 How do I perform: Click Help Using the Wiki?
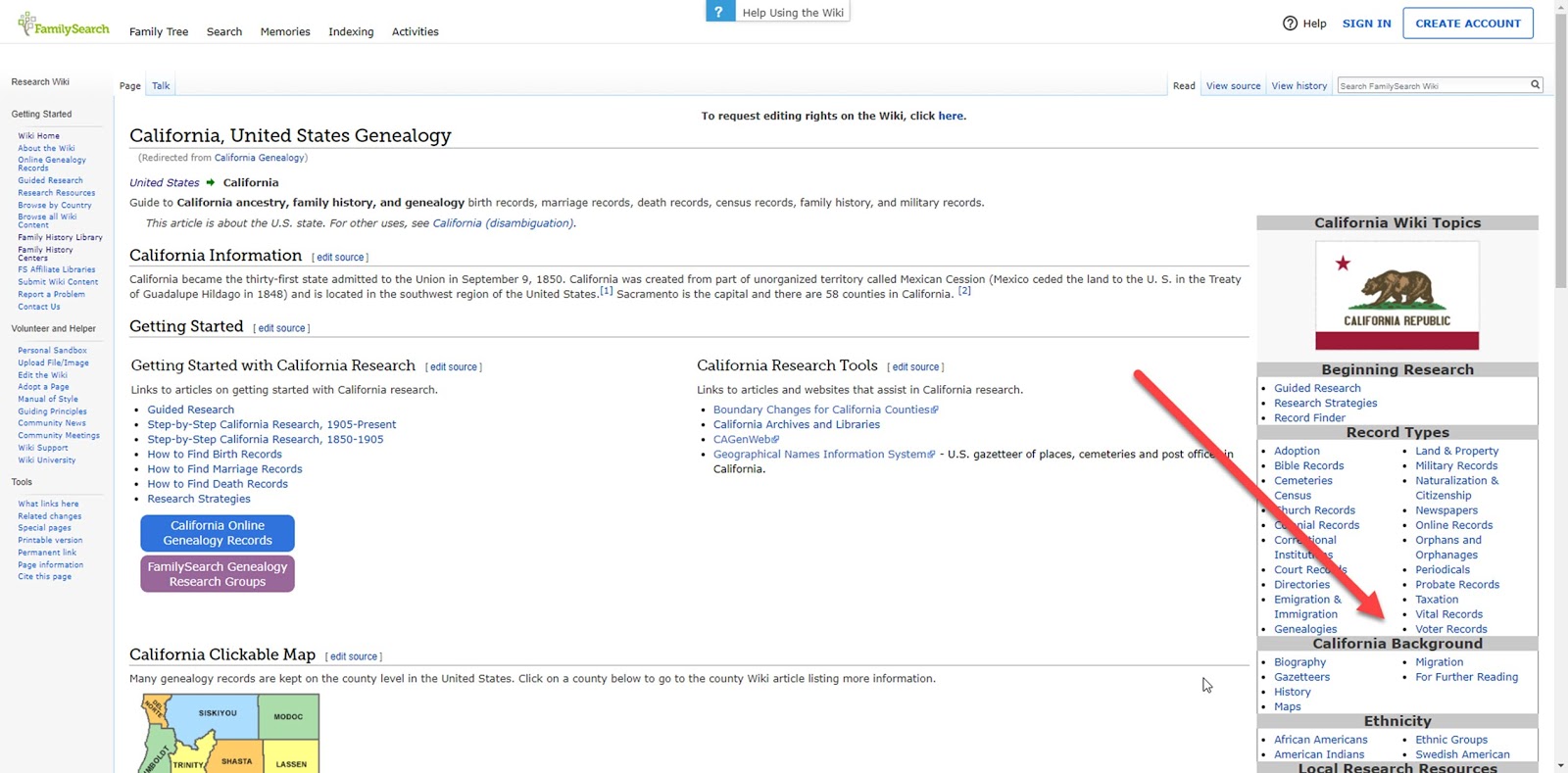coord(793,13)
